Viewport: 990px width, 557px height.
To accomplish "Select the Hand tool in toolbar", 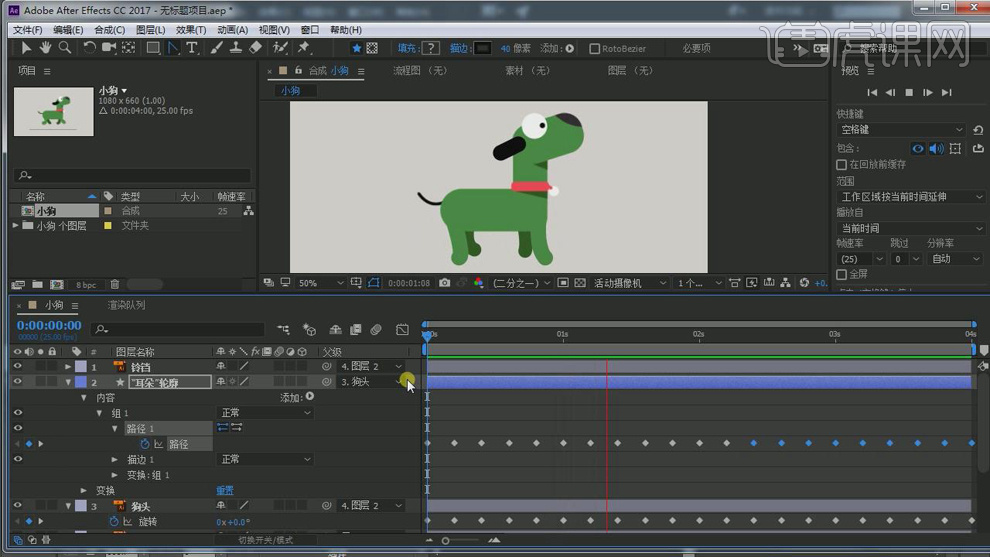I will click(x=46, y=48).
